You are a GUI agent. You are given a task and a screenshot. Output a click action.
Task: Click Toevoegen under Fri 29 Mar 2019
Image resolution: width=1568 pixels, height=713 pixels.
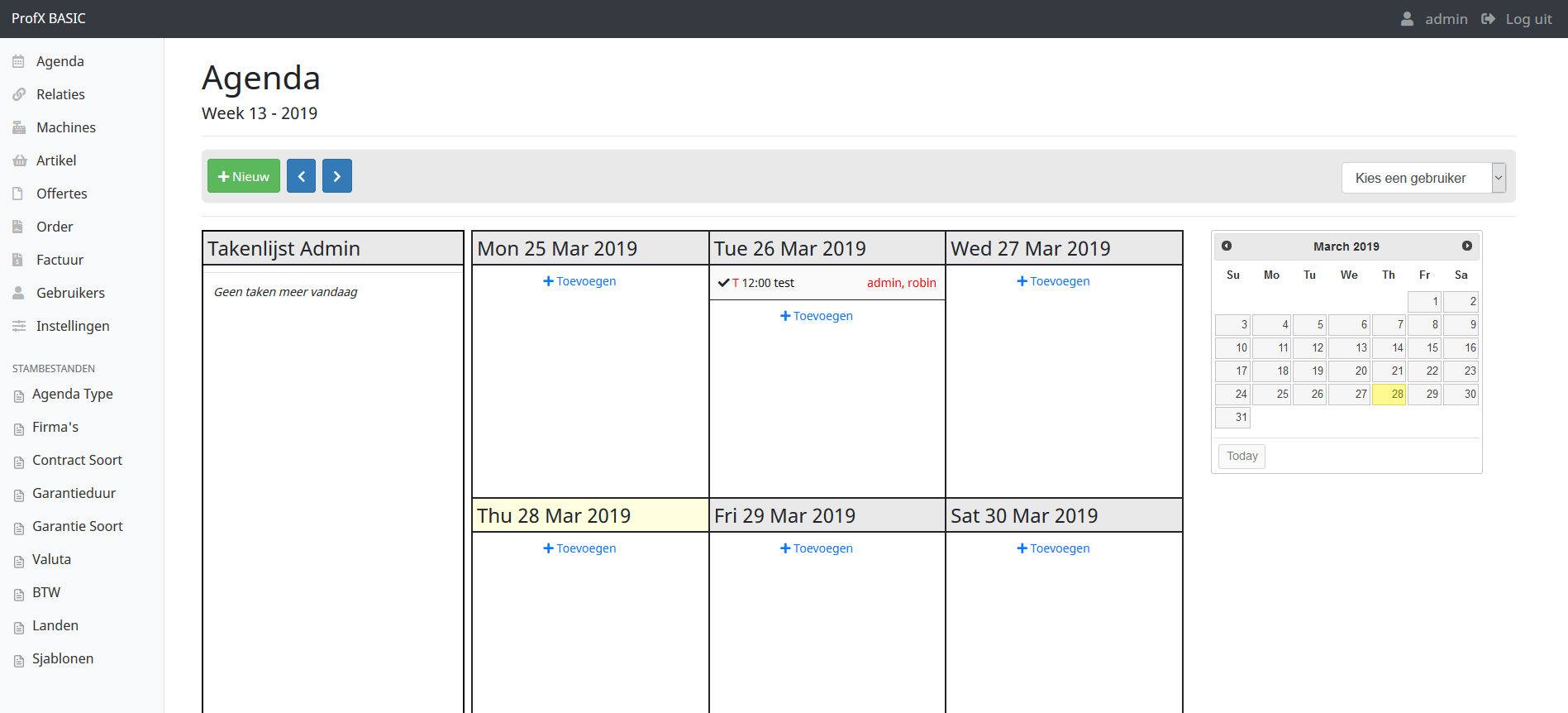point(817,548)
